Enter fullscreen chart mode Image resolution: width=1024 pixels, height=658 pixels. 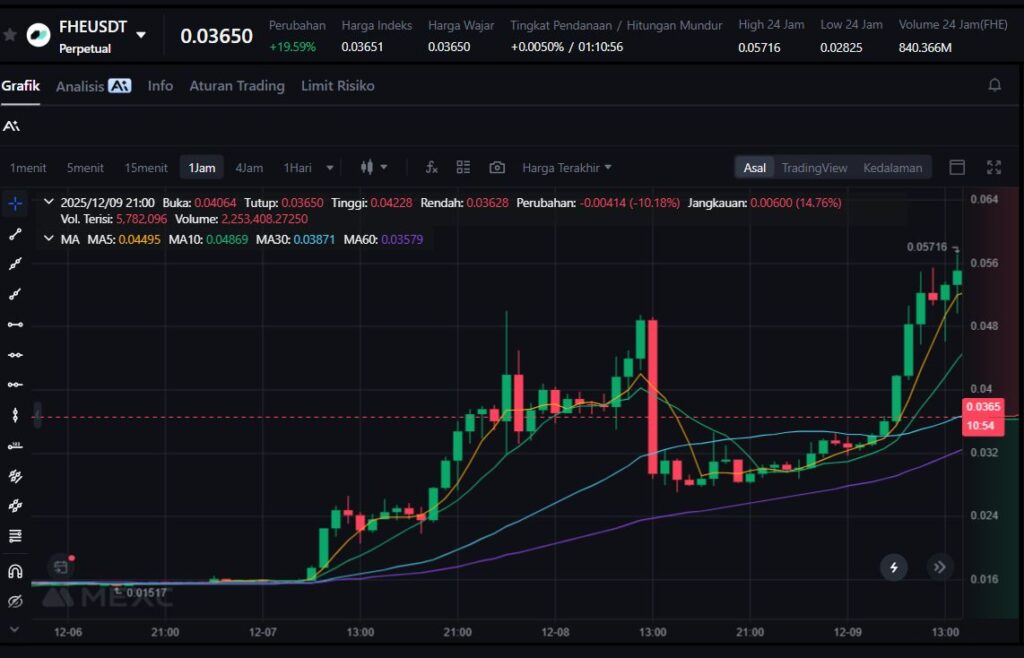994,168
